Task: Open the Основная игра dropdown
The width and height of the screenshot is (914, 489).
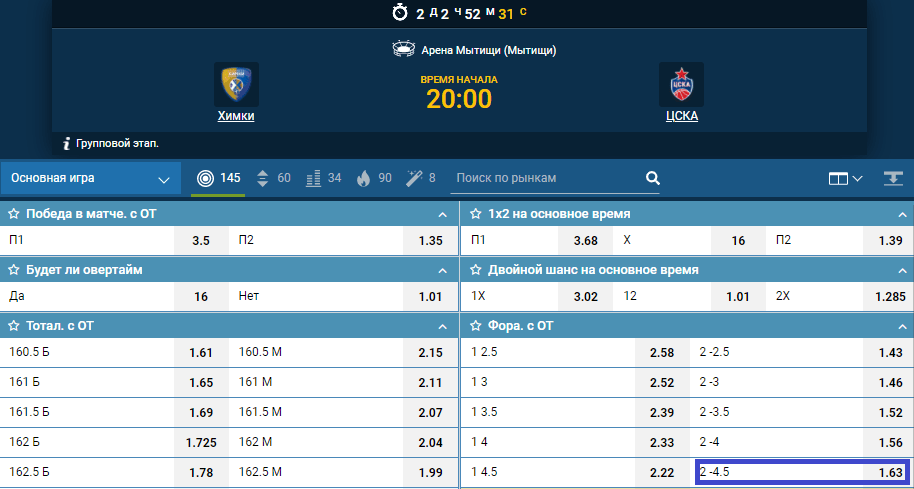Action: pos(90,178)
